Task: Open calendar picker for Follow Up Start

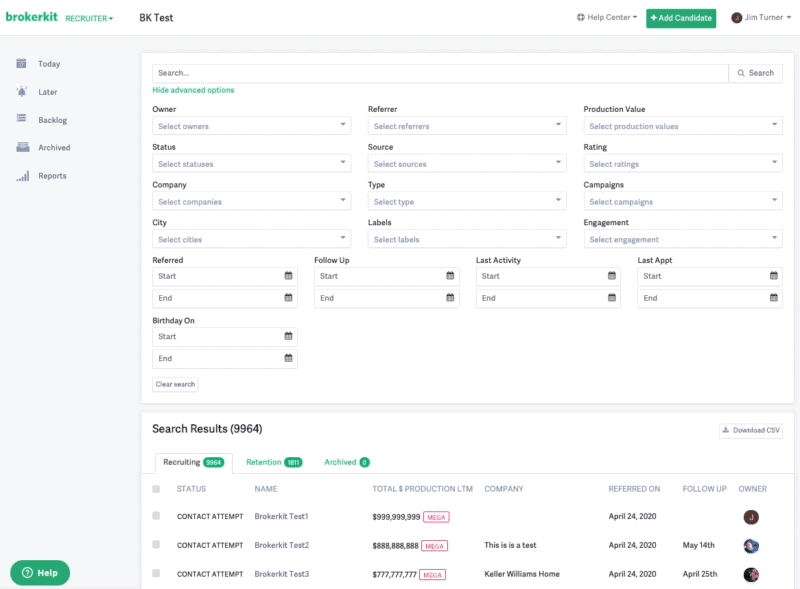Action: point(450,276)
